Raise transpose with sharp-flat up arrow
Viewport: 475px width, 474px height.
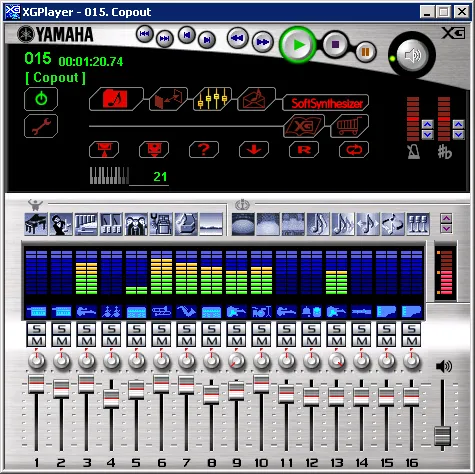458,125
